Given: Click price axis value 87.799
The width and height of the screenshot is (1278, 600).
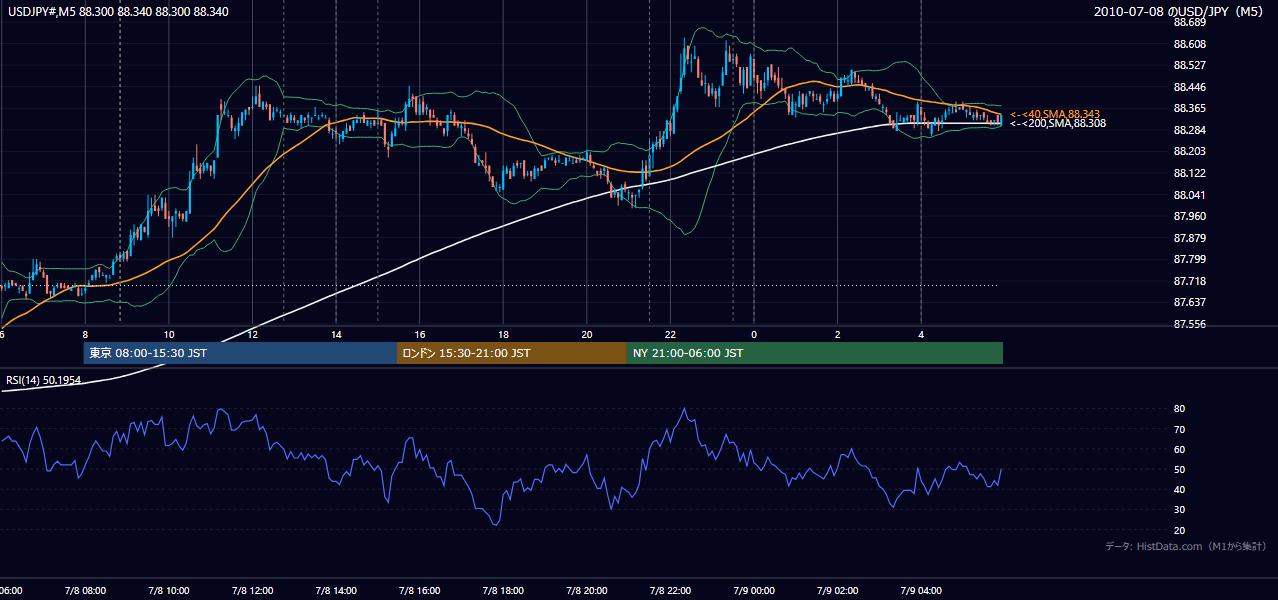Looking at the screenshot, I should tap(1189, 259).
